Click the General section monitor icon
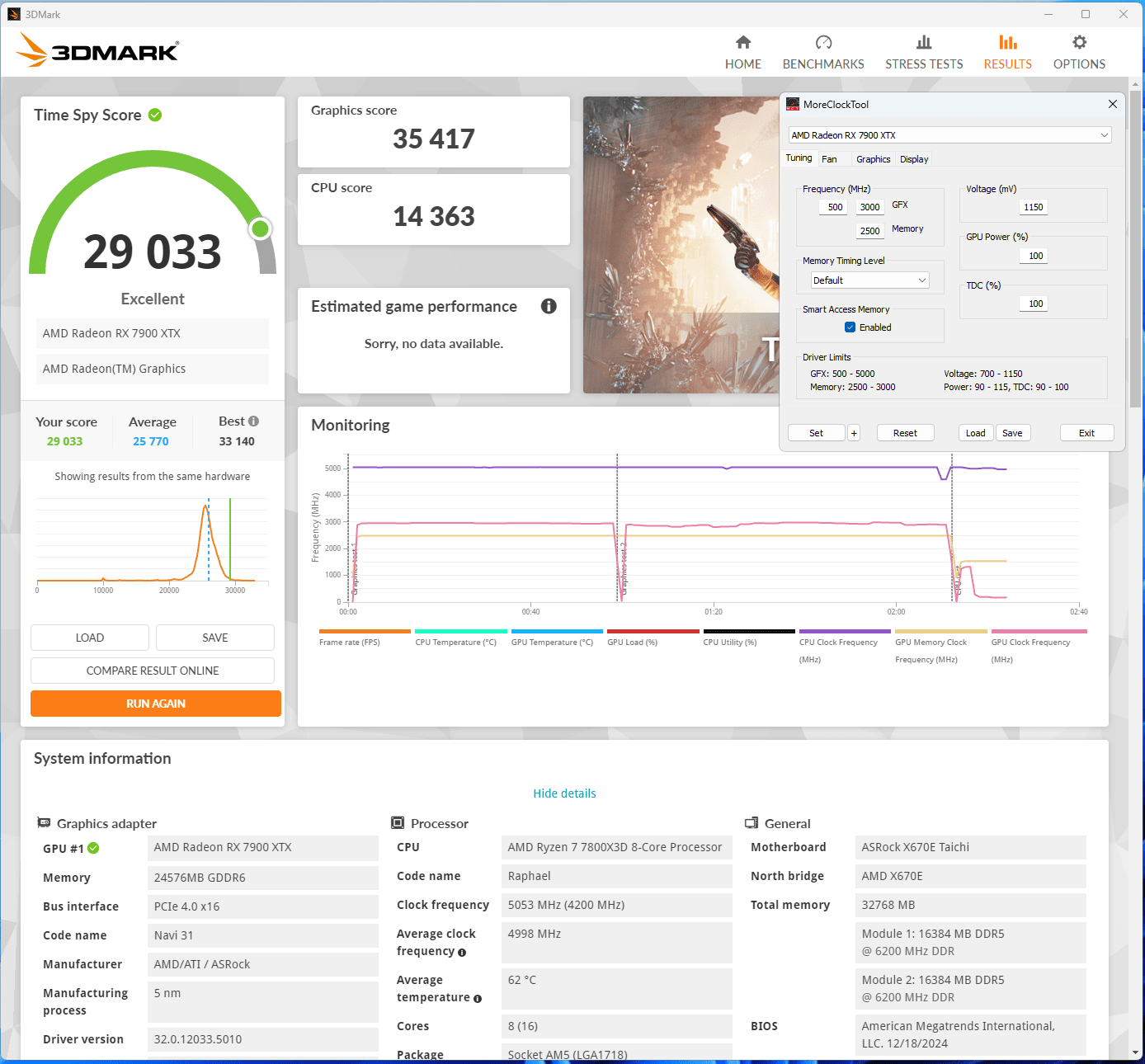Viewport: 1145px width, 1064px height. coord(752,822)
